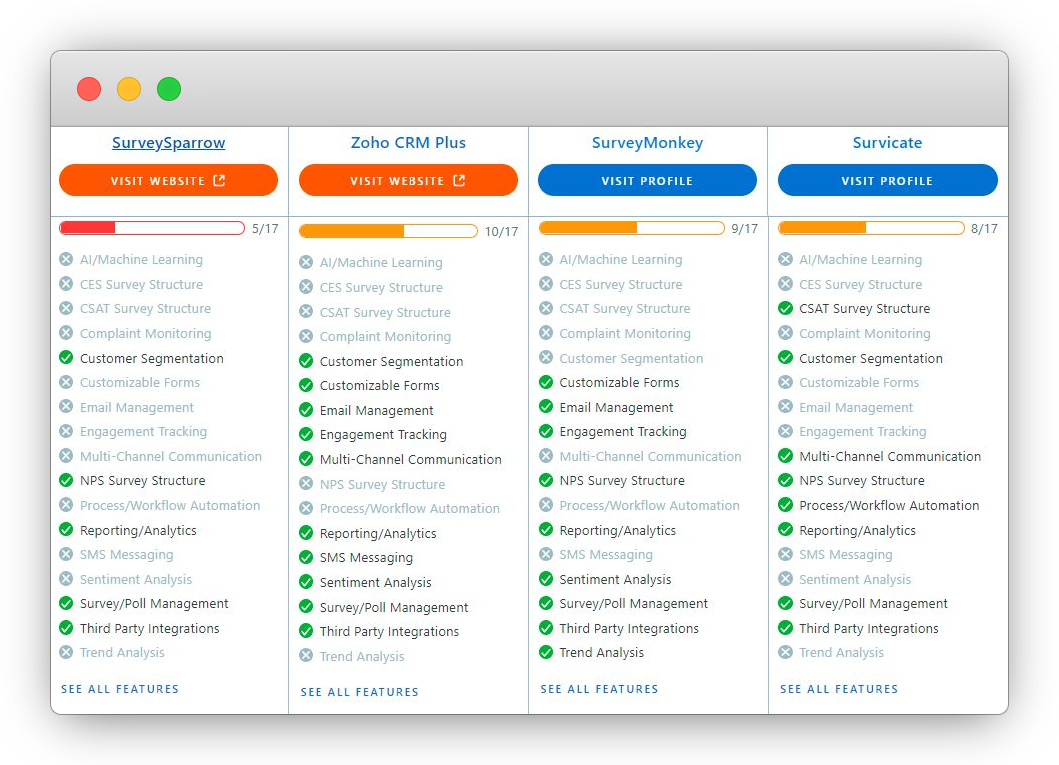Open the SurveyMonkey product link

648,143
